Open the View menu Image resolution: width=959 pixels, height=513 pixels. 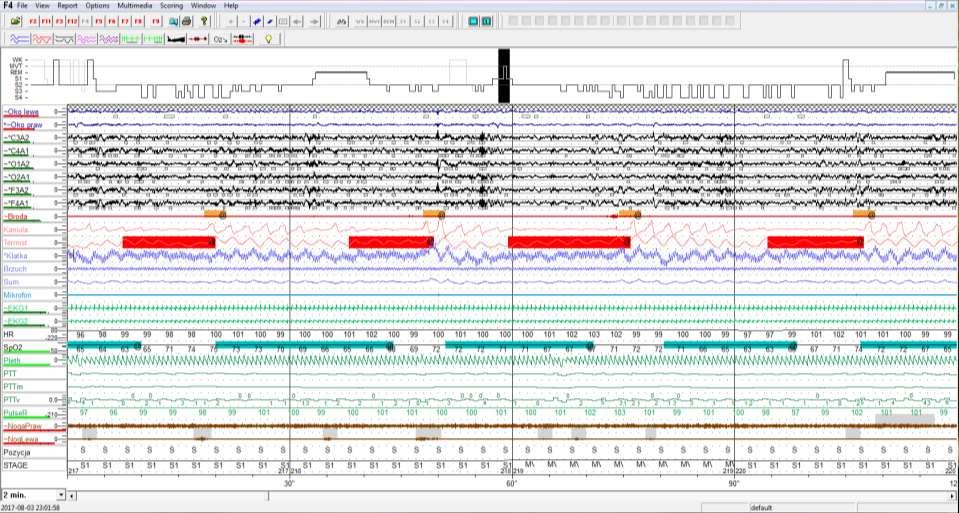(42, 6)
